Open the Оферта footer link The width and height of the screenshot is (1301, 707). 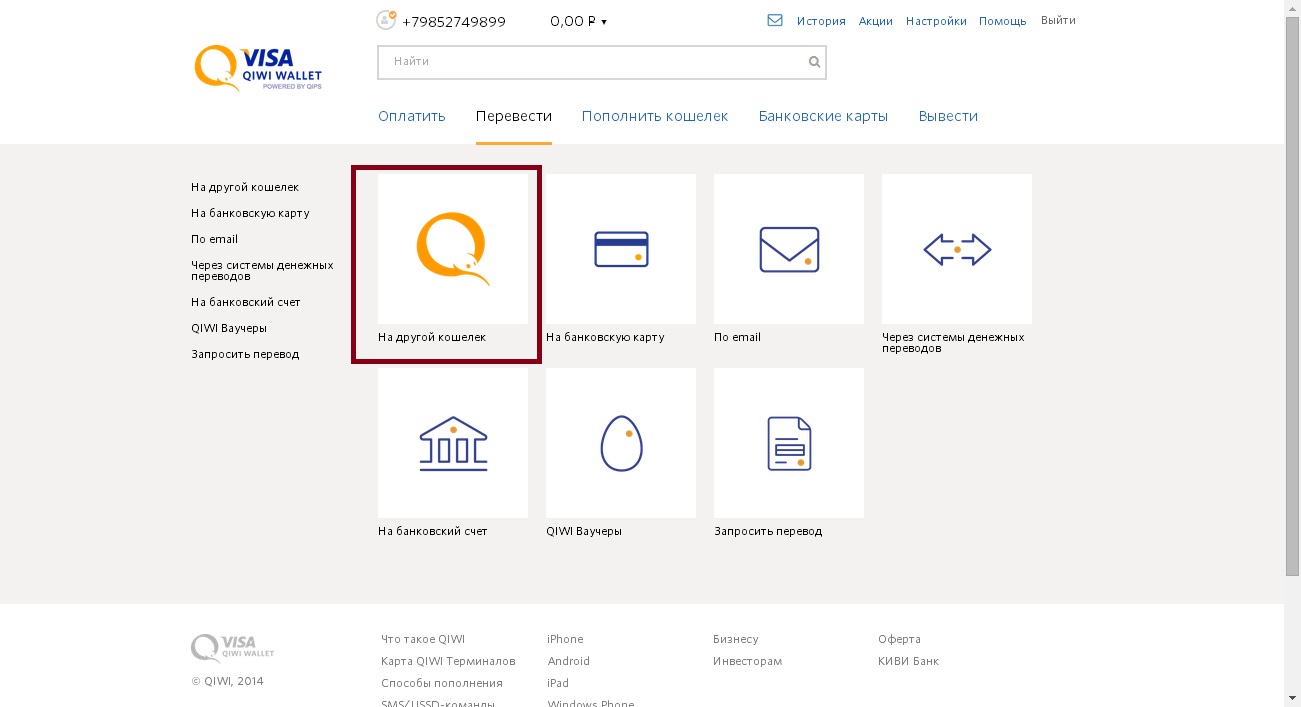tap(900, 639)
